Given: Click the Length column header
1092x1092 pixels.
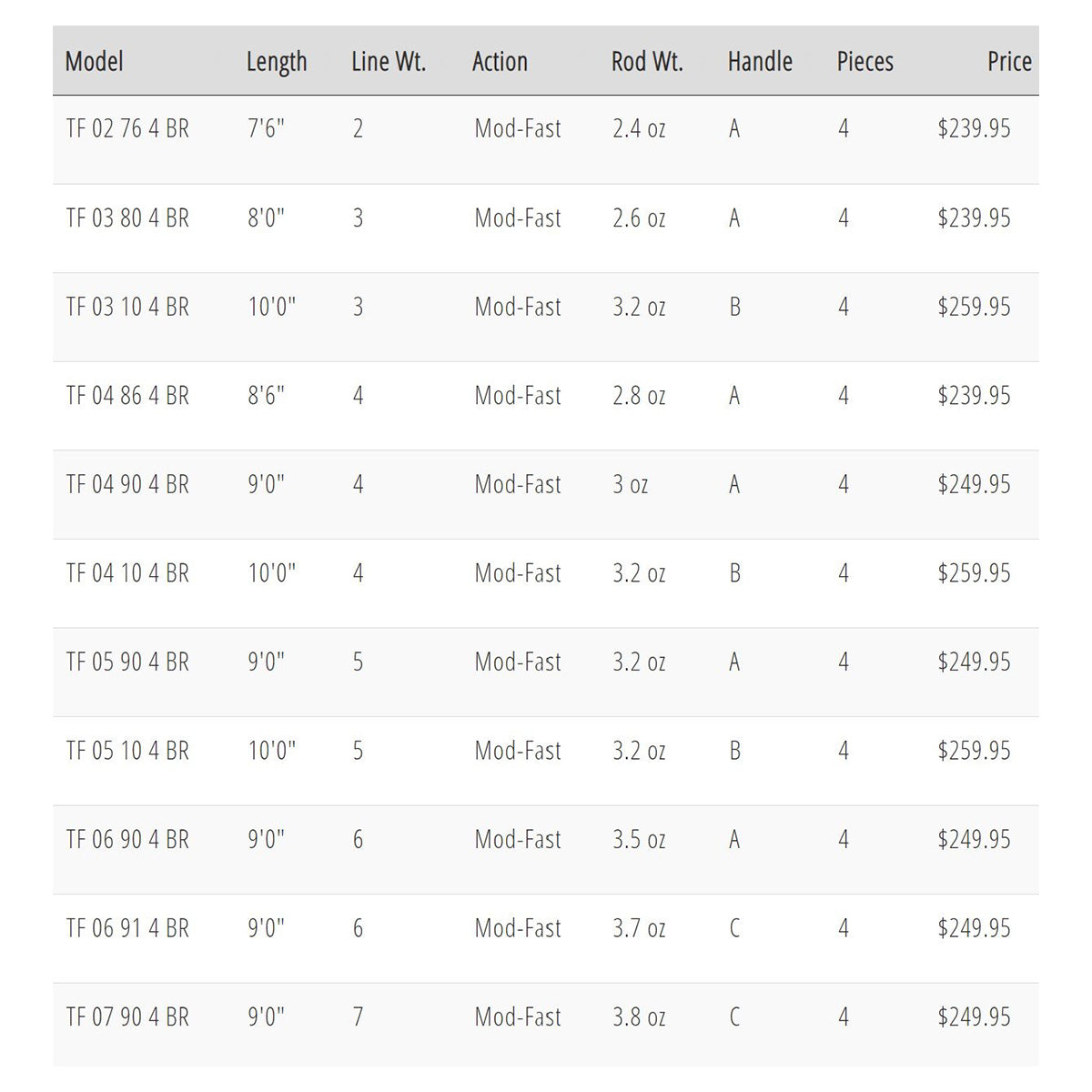Looking at the screenshot, I should [277, 62].
